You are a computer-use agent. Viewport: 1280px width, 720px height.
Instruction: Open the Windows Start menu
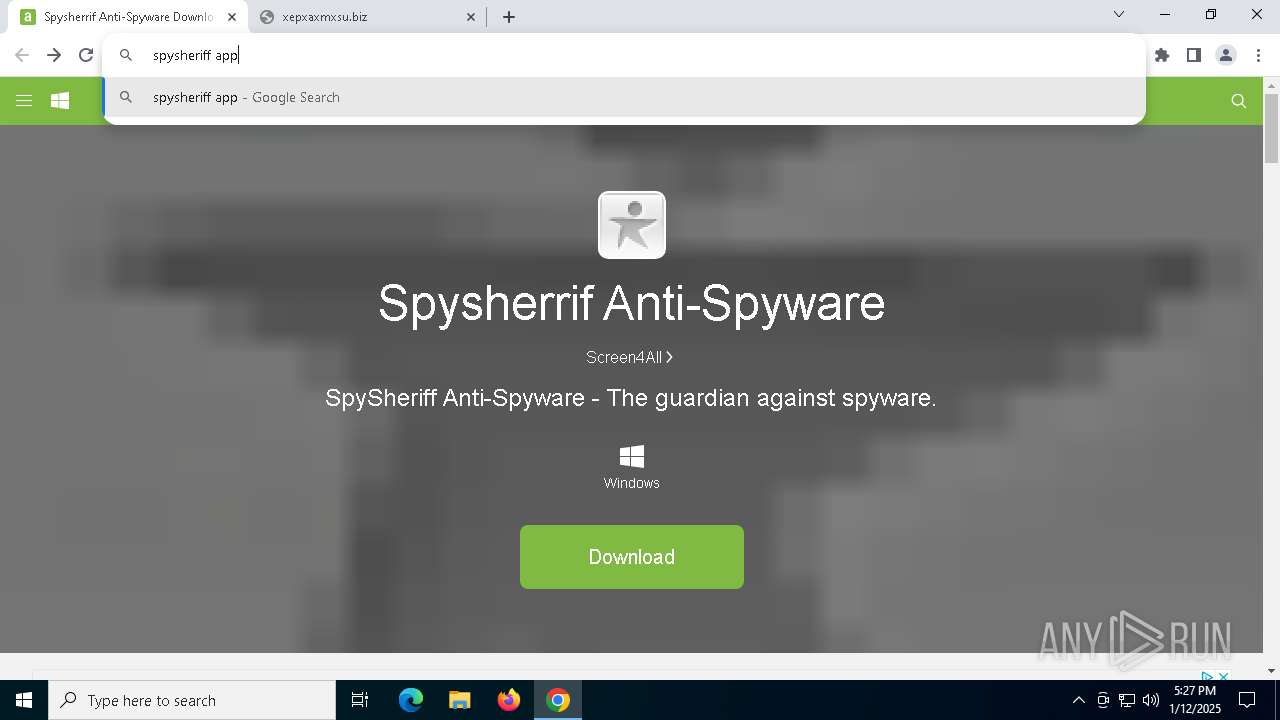point(24,700)
